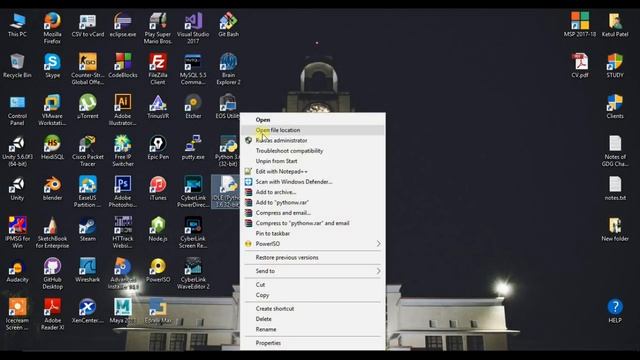
Task: Select the Unity 5.6.0f3 (64-bit) shortcut
Action: pos(17,151)
